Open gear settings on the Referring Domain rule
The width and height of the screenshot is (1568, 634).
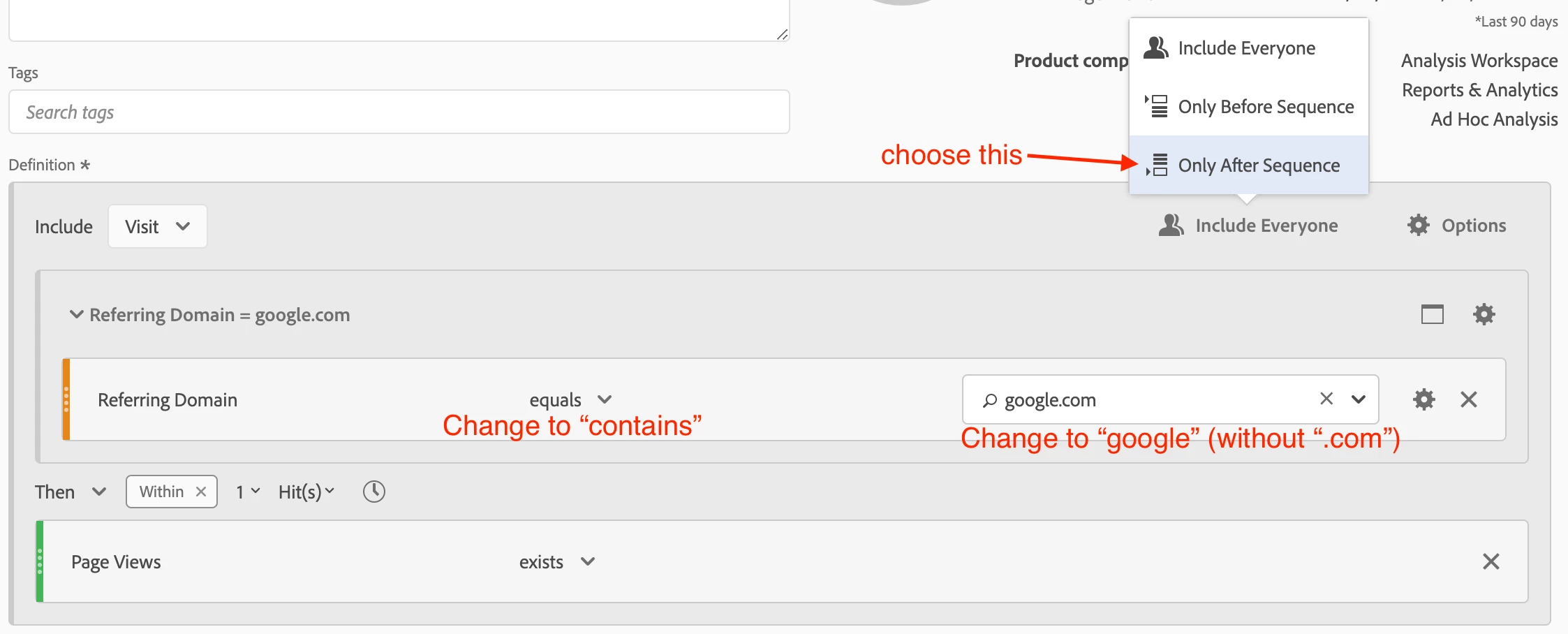1423,399
